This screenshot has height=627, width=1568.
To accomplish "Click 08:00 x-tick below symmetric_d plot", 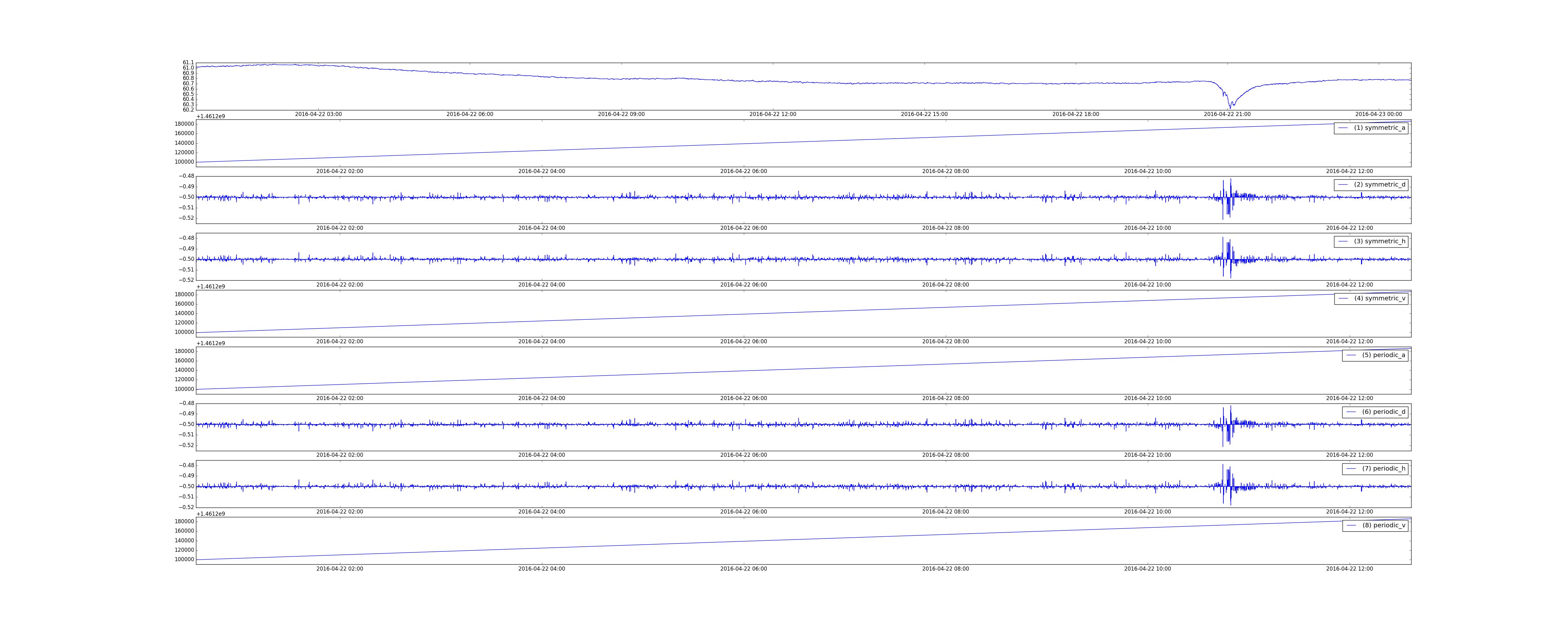I will (945, 228).
